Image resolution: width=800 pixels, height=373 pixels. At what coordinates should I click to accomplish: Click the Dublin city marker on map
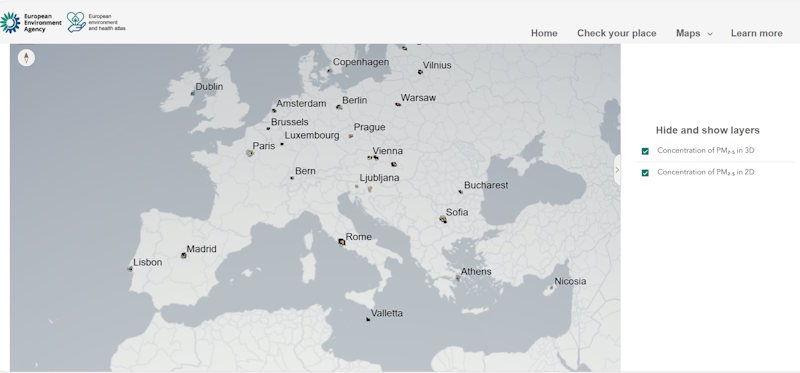point(193,93)
